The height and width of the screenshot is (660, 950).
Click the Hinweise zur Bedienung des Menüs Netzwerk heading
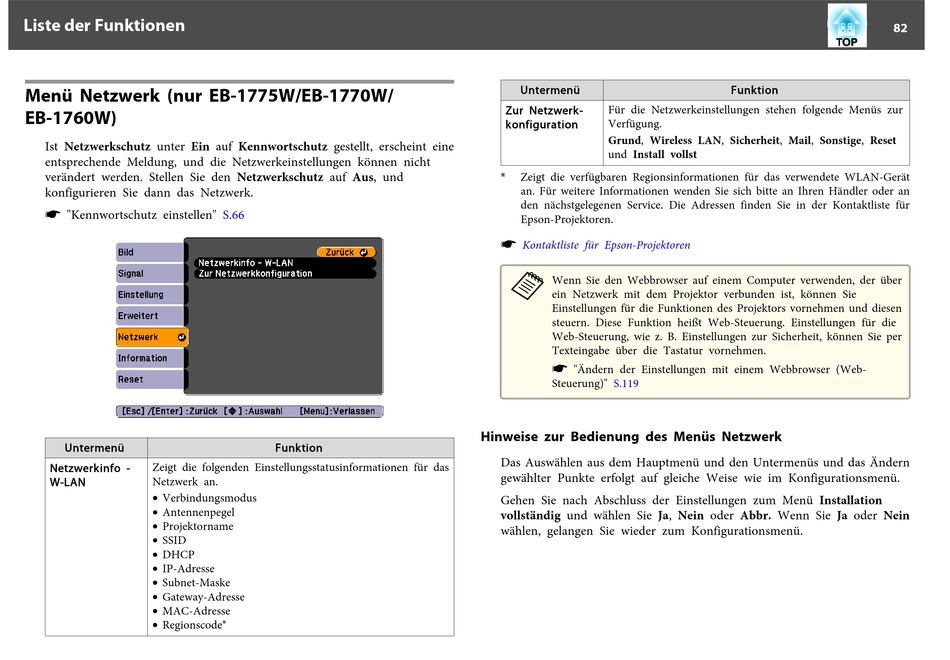click(631, 437)
